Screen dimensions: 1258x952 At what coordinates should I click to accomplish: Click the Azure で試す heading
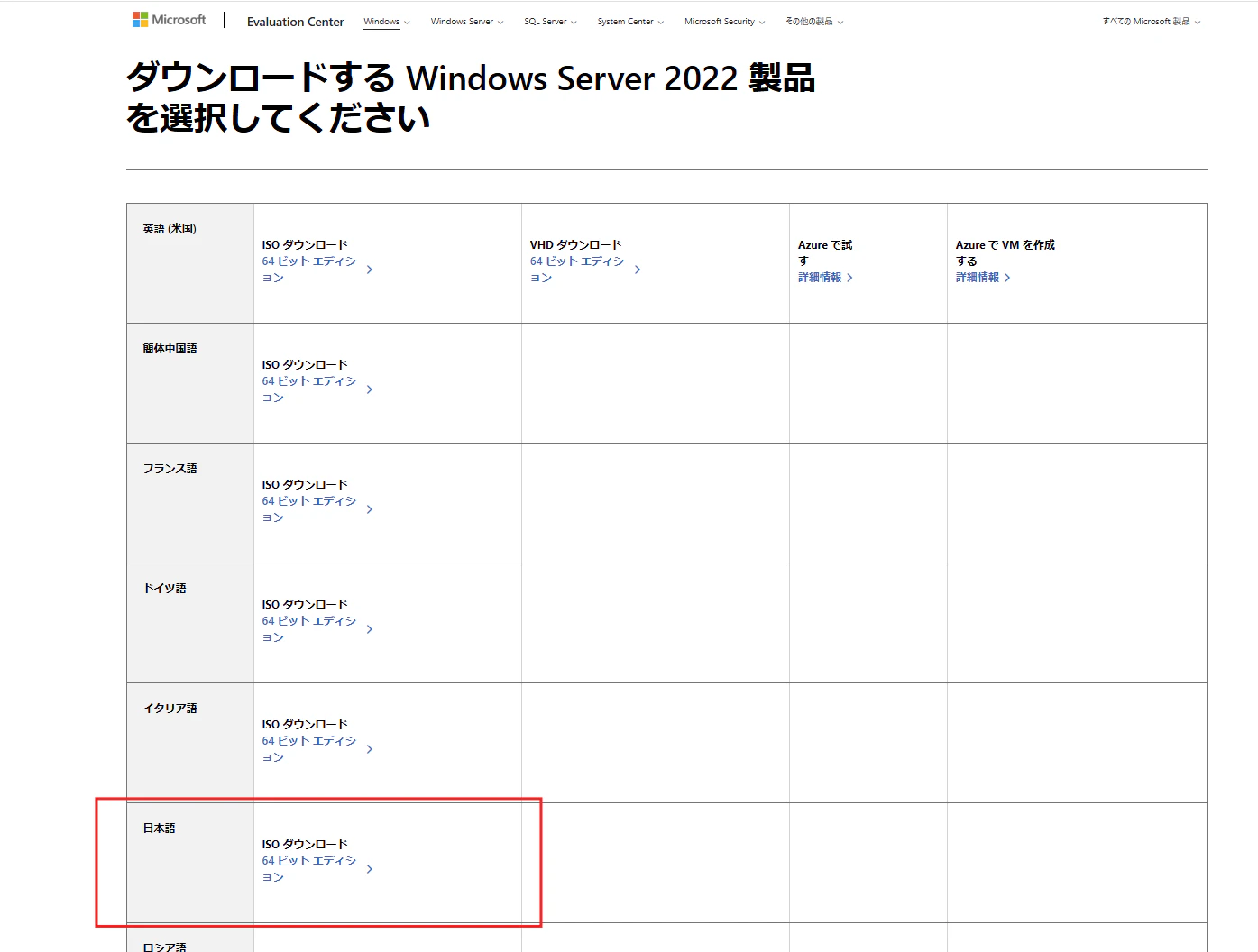pos(825,253)
